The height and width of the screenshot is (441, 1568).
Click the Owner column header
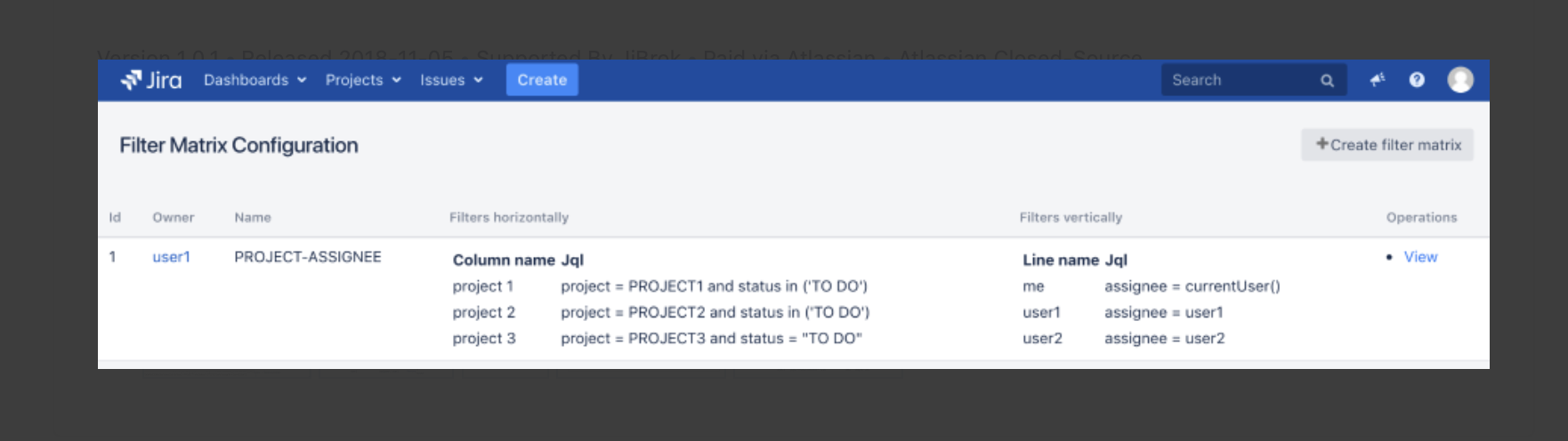pyautogui.click(x=173, y=217)
